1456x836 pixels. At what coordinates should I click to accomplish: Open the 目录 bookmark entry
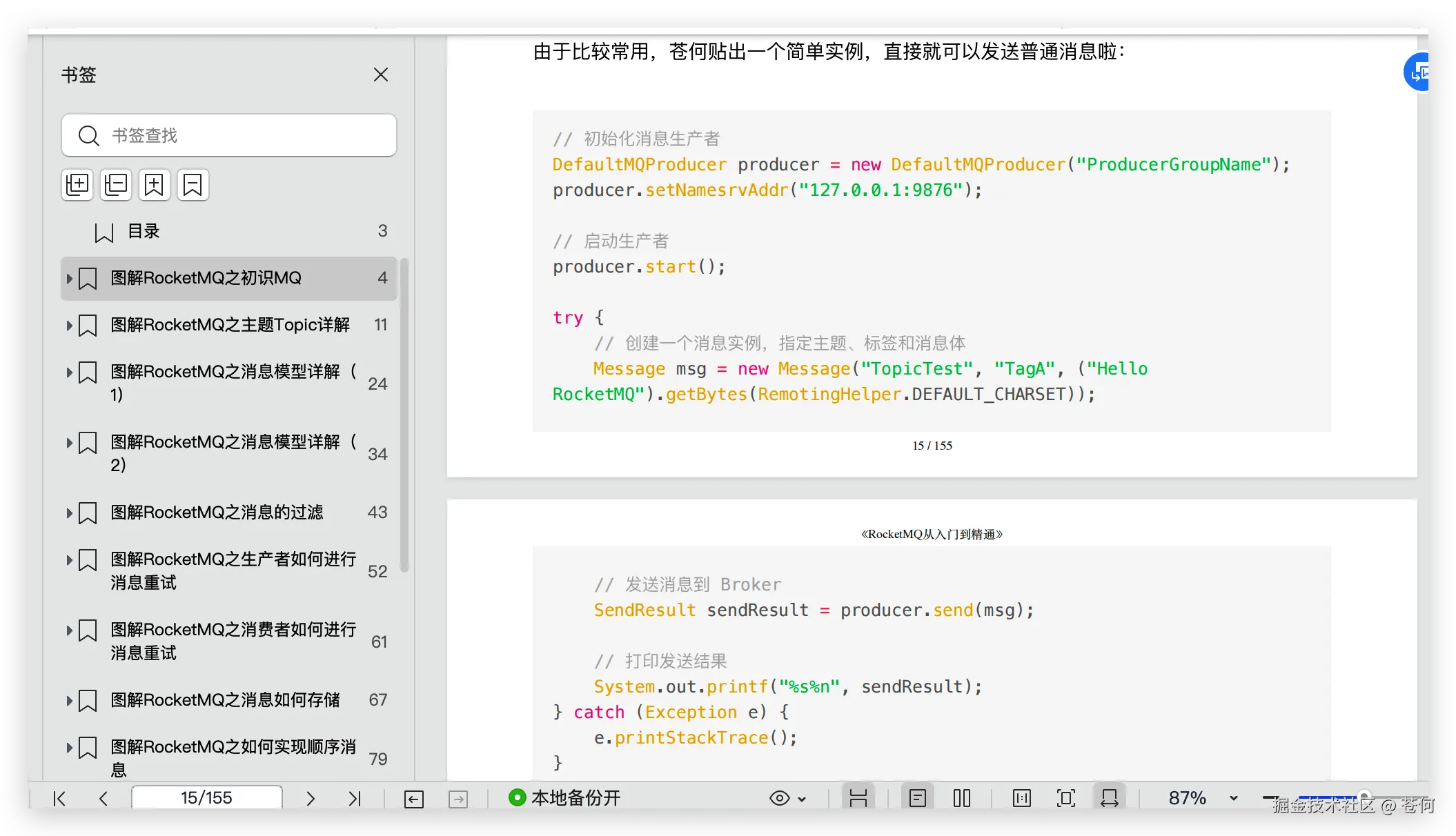[144, 232]
